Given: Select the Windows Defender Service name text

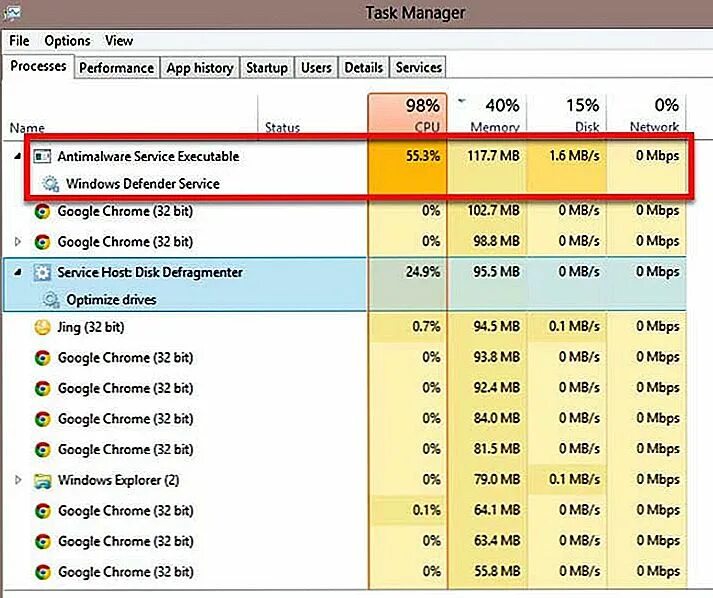Looking at the screenshot, I should [x=143, y=184].
